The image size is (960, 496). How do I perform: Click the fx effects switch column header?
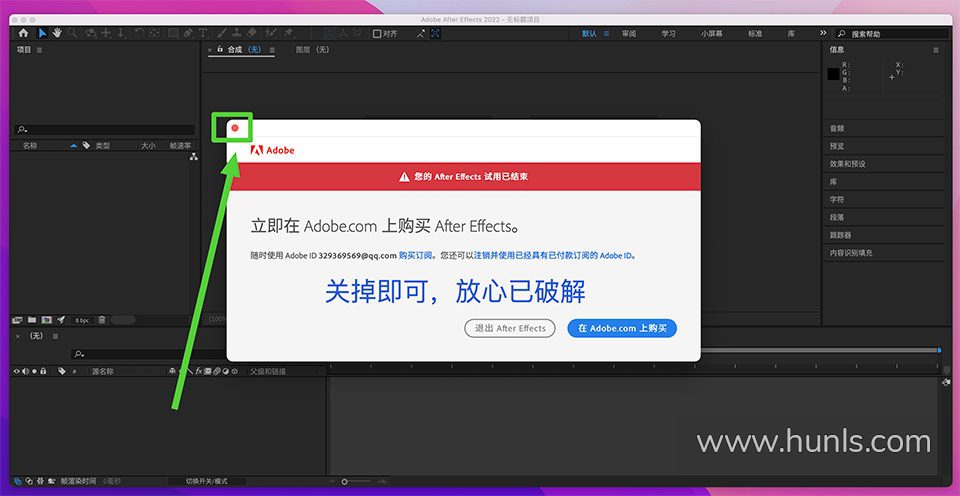pyautogui.click(x=198, y=371)
